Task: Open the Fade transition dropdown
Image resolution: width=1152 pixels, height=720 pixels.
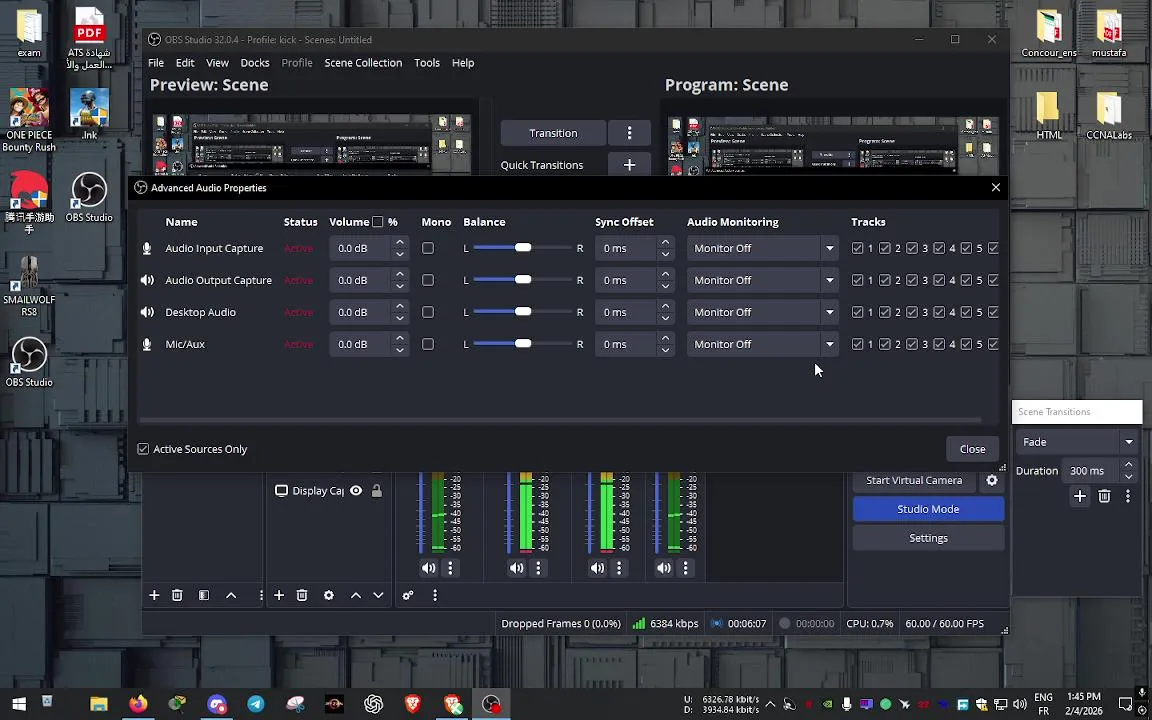Action: pyautogui.click(x=1077, y=442)
